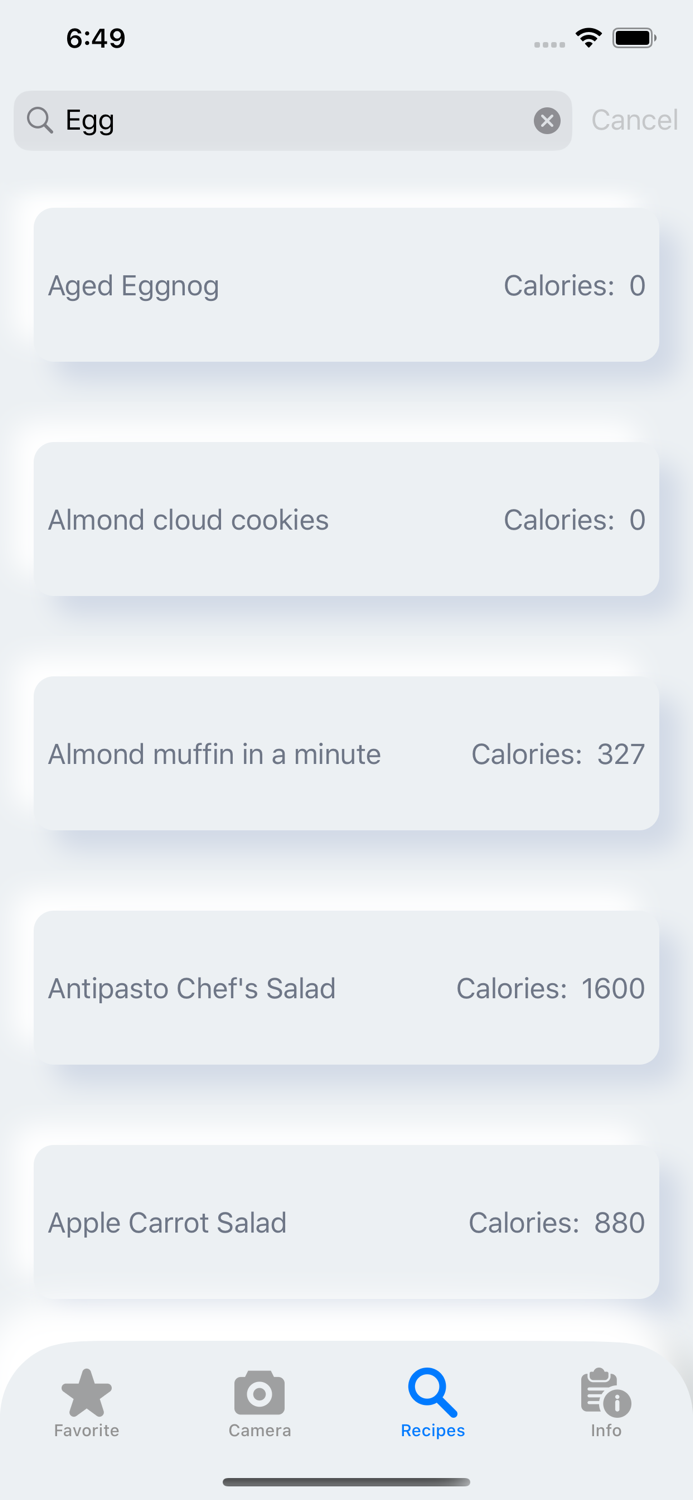Open the Apple Carrot Salad recipe
Image resolution: width=693 pixels, height=1500 pixels.
346,1222
